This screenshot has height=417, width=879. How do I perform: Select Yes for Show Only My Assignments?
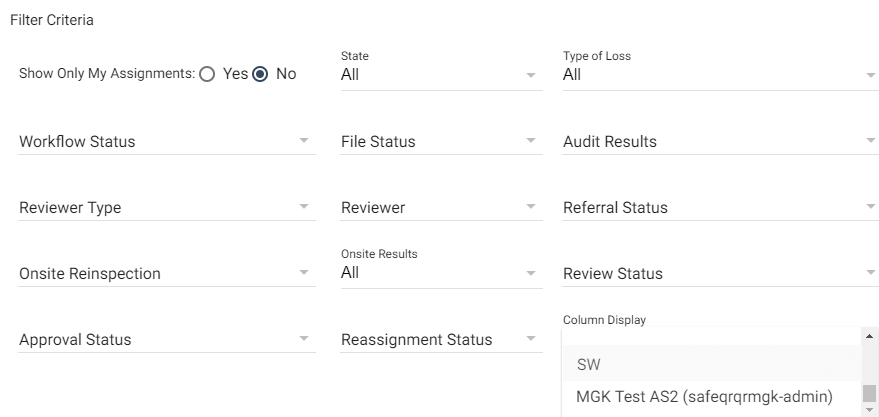[208, 74]
